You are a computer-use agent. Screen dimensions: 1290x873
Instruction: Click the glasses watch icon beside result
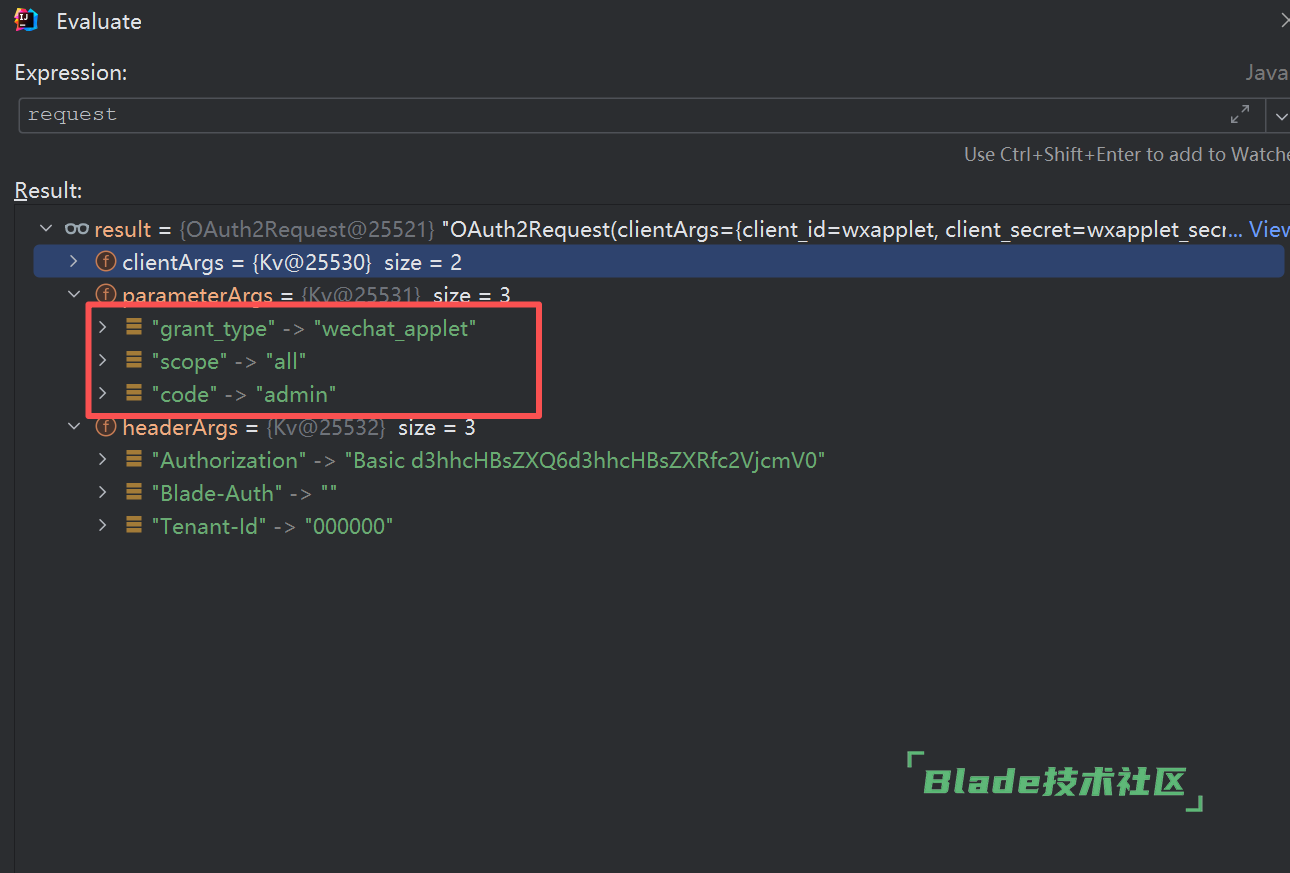77,229
